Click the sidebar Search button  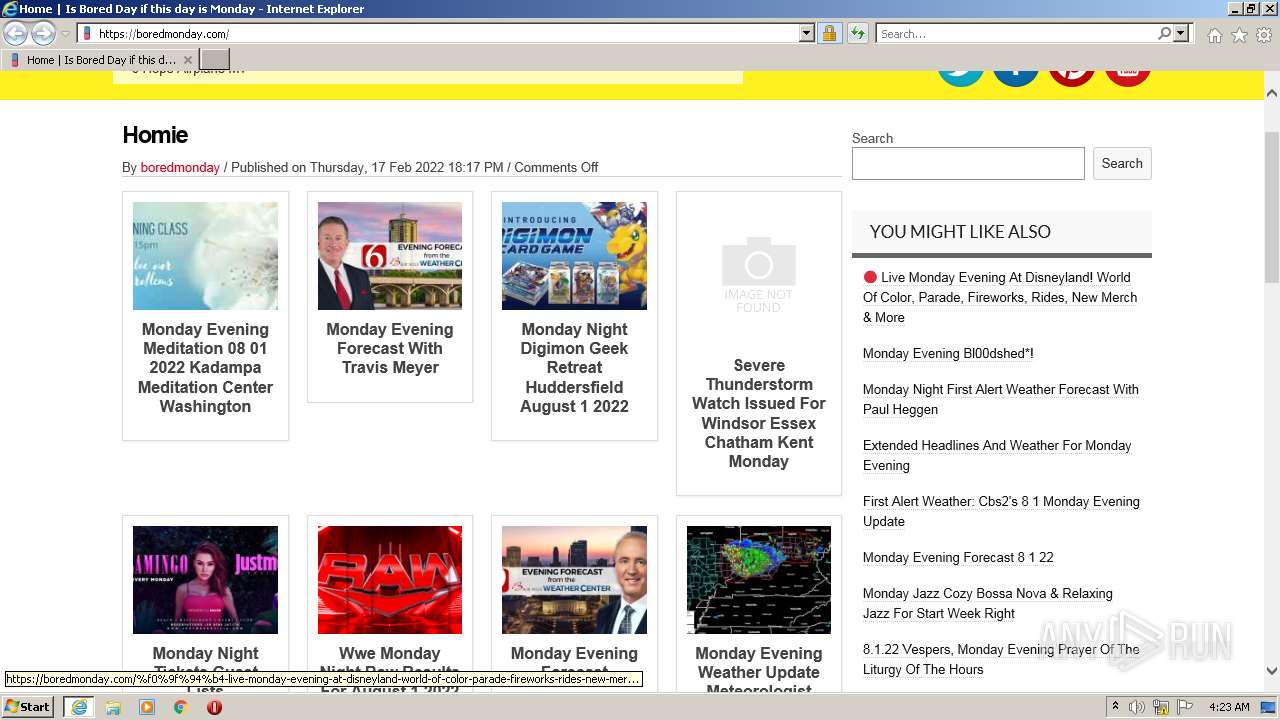[1122, 164]
